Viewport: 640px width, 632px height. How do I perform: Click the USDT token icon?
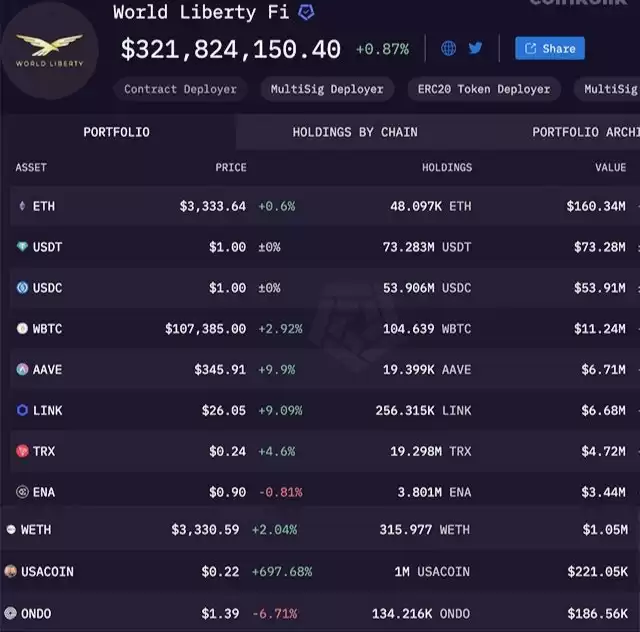tap(22, 247)
